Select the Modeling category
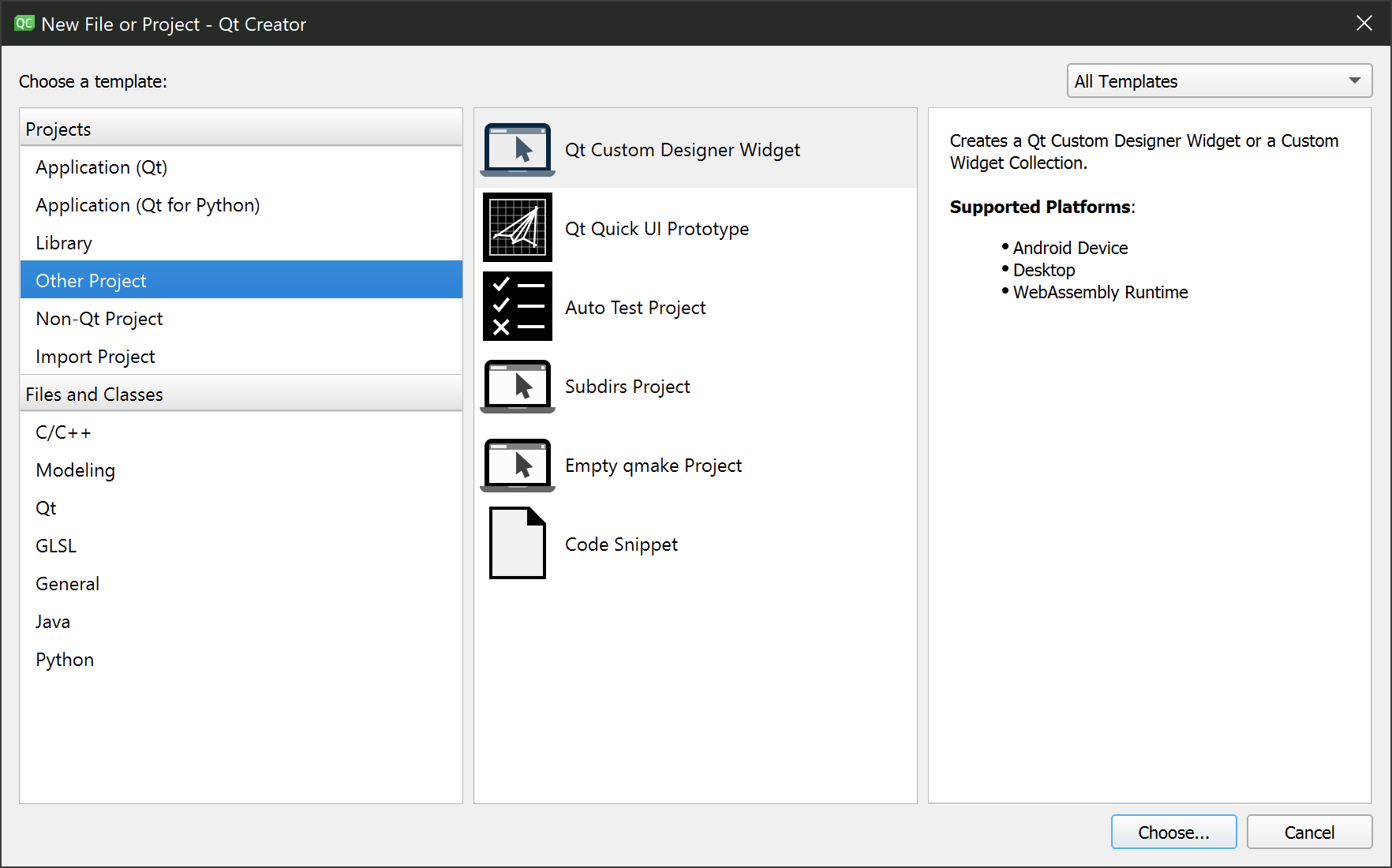The height and width of the screenshot is (868, 1392). click(x=76, y=470)
